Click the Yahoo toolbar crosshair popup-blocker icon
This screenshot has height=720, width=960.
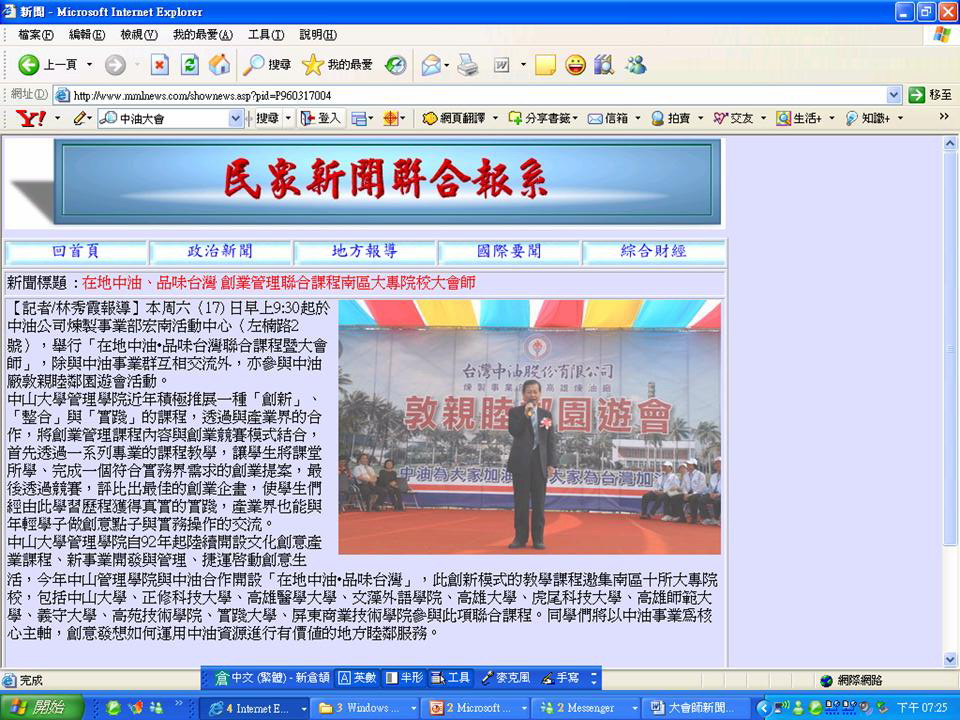(x=391, y=118)
